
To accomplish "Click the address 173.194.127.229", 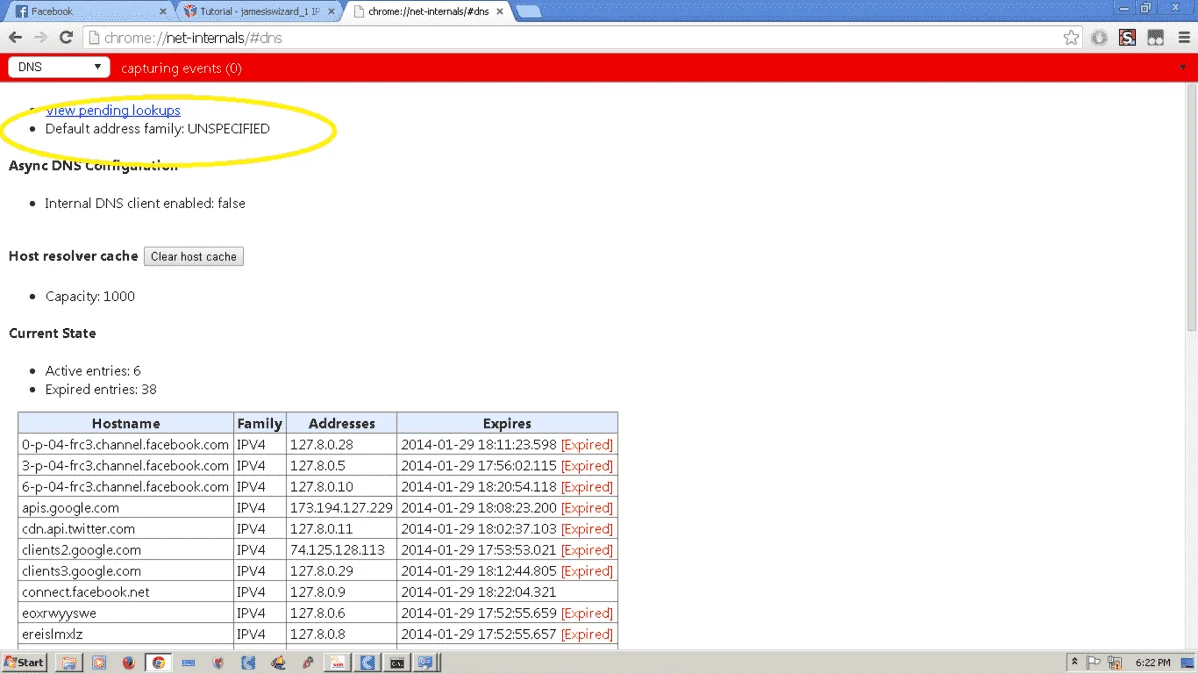I will pos(341,507).
